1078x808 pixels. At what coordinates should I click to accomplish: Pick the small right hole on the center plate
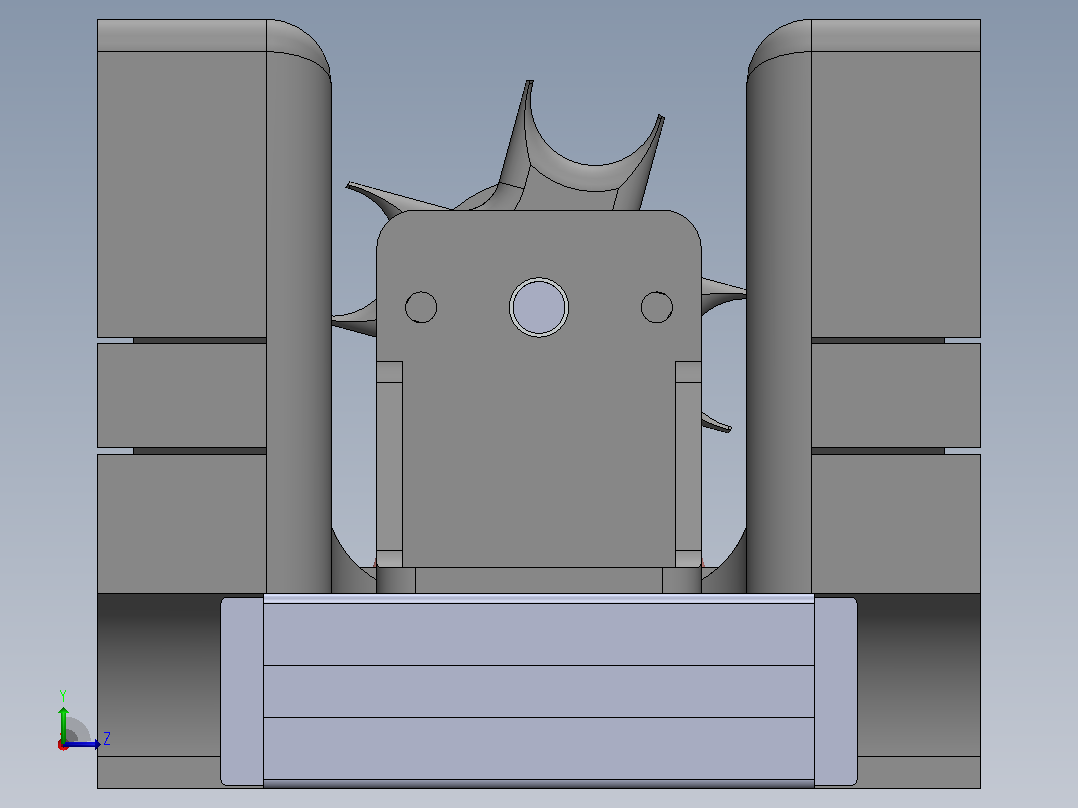tap(657, 307)
